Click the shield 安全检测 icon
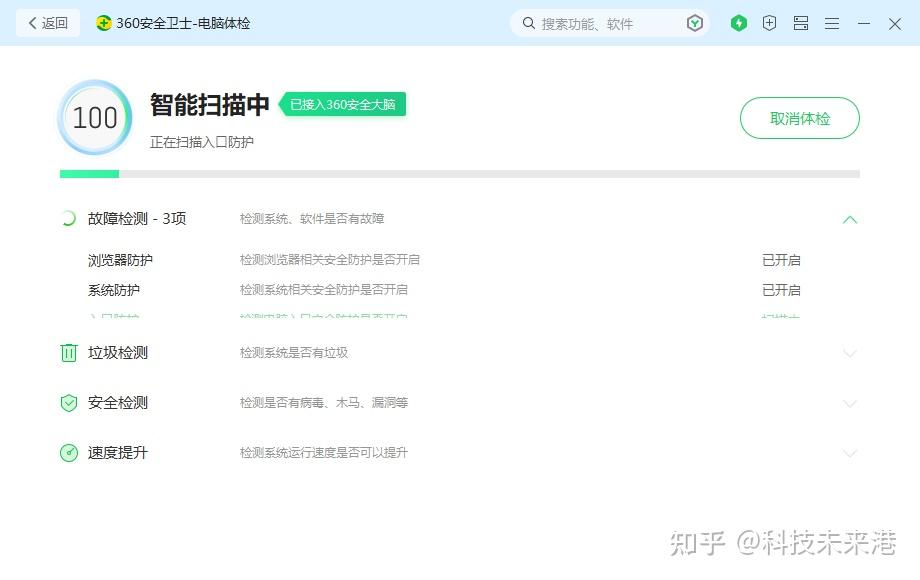The width and height of the screenshot is (920, 580). [69, 403]
